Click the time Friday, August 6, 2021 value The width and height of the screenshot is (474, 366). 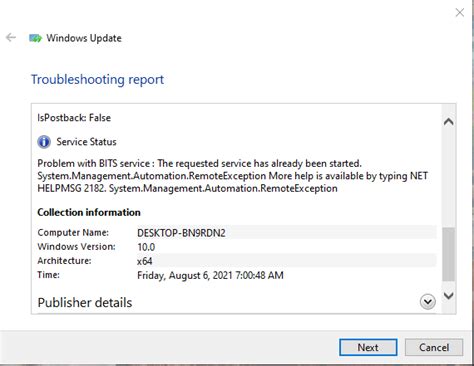click(210, 275)
